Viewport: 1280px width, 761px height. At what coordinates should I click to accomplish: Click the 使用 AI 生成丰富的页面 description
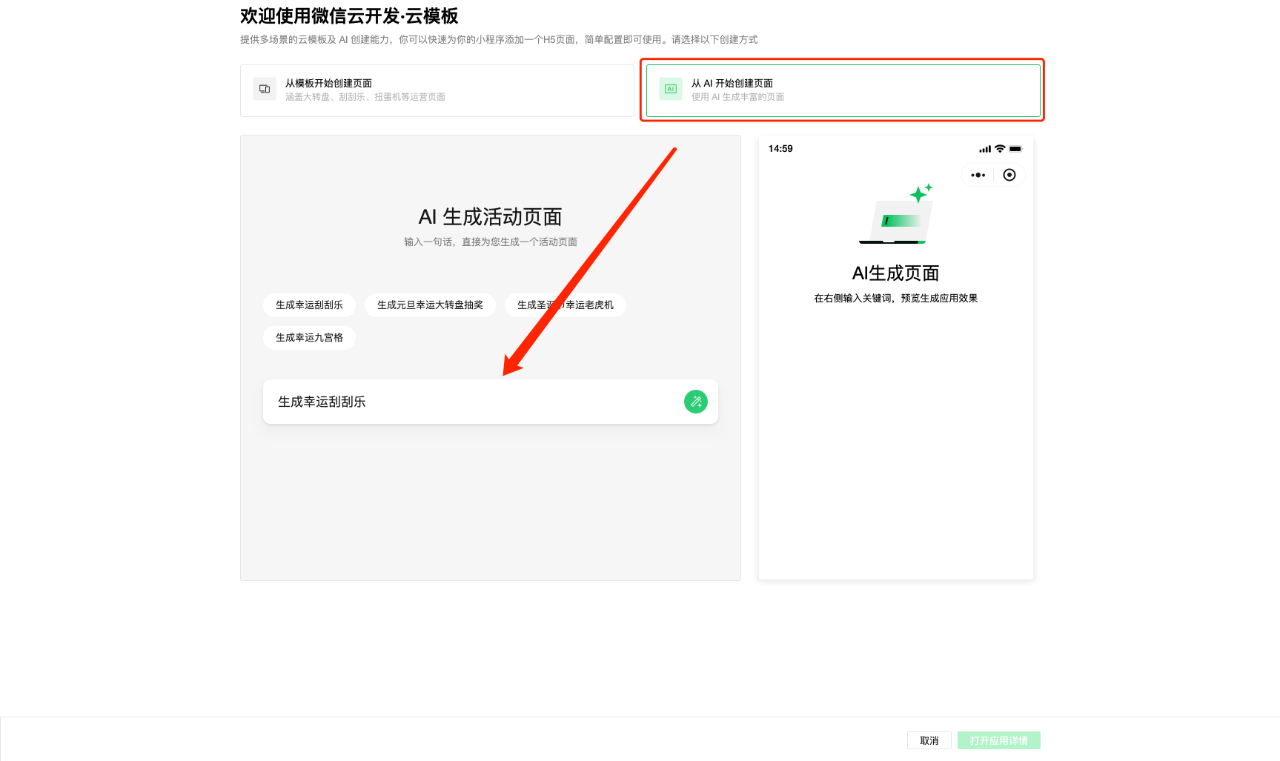(738, 97)
